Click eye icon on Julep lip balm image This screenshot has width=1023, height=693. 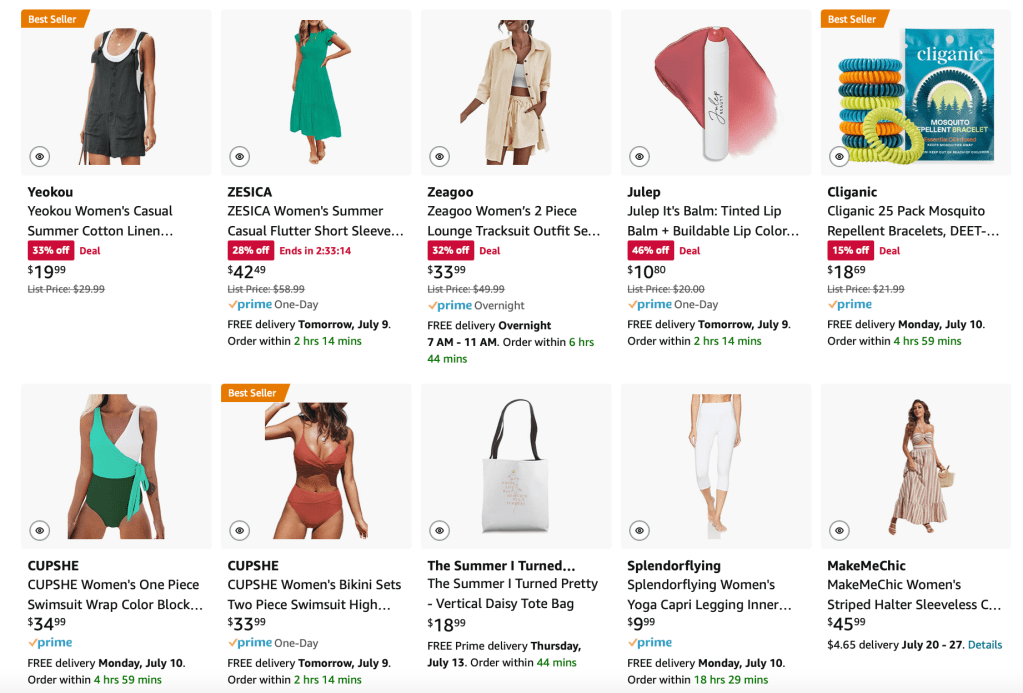click(639, 157)
